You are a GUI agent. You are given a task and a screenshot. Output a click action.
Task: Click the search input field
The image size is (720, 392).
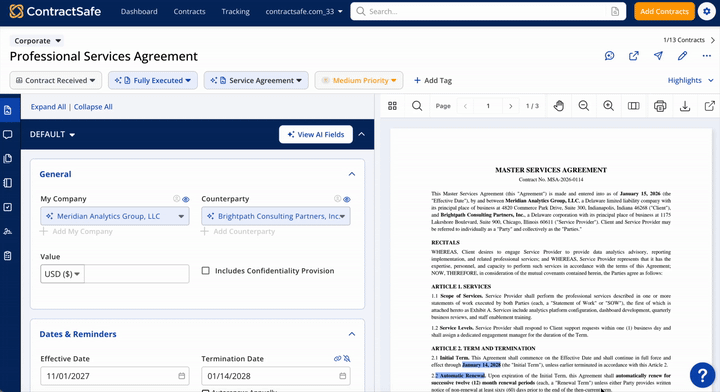tap(487, 11)
